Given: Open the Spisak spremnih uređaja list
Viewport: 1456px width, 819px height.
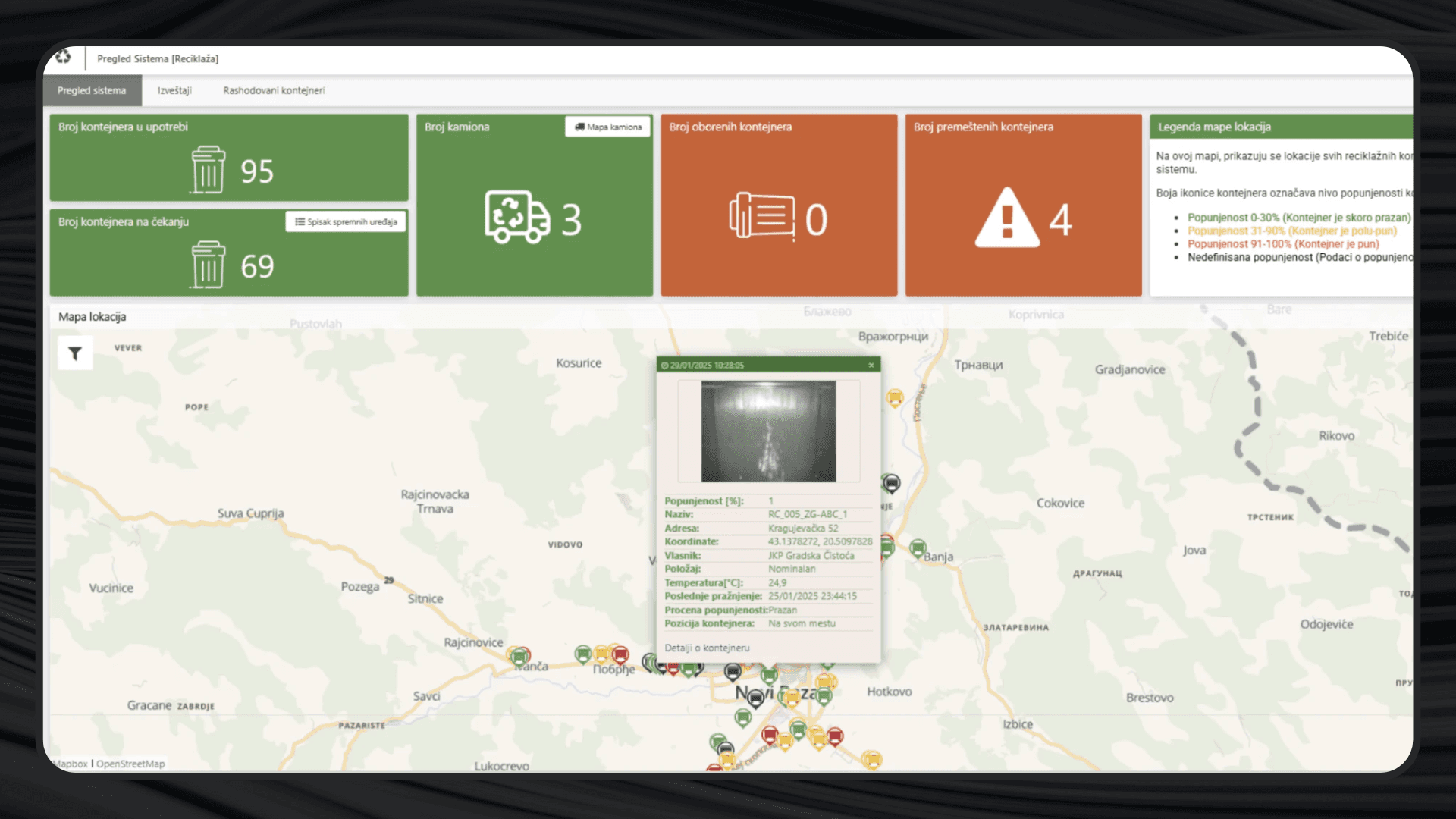Looking at the screenshot, I should click(x=346, y=221).
